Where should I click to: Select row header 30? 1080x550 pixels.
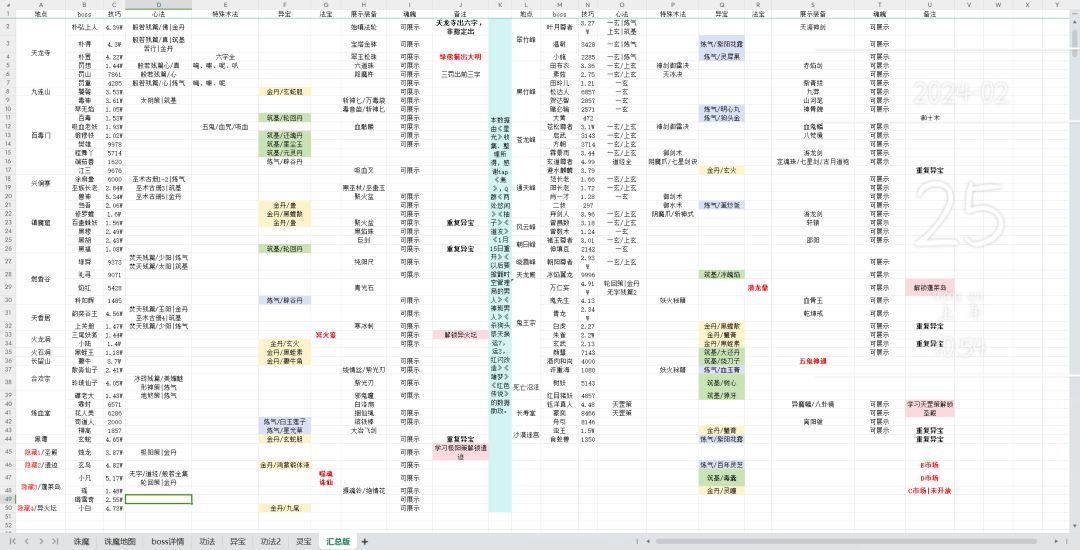pyautogui.click(x=8, y=300)
